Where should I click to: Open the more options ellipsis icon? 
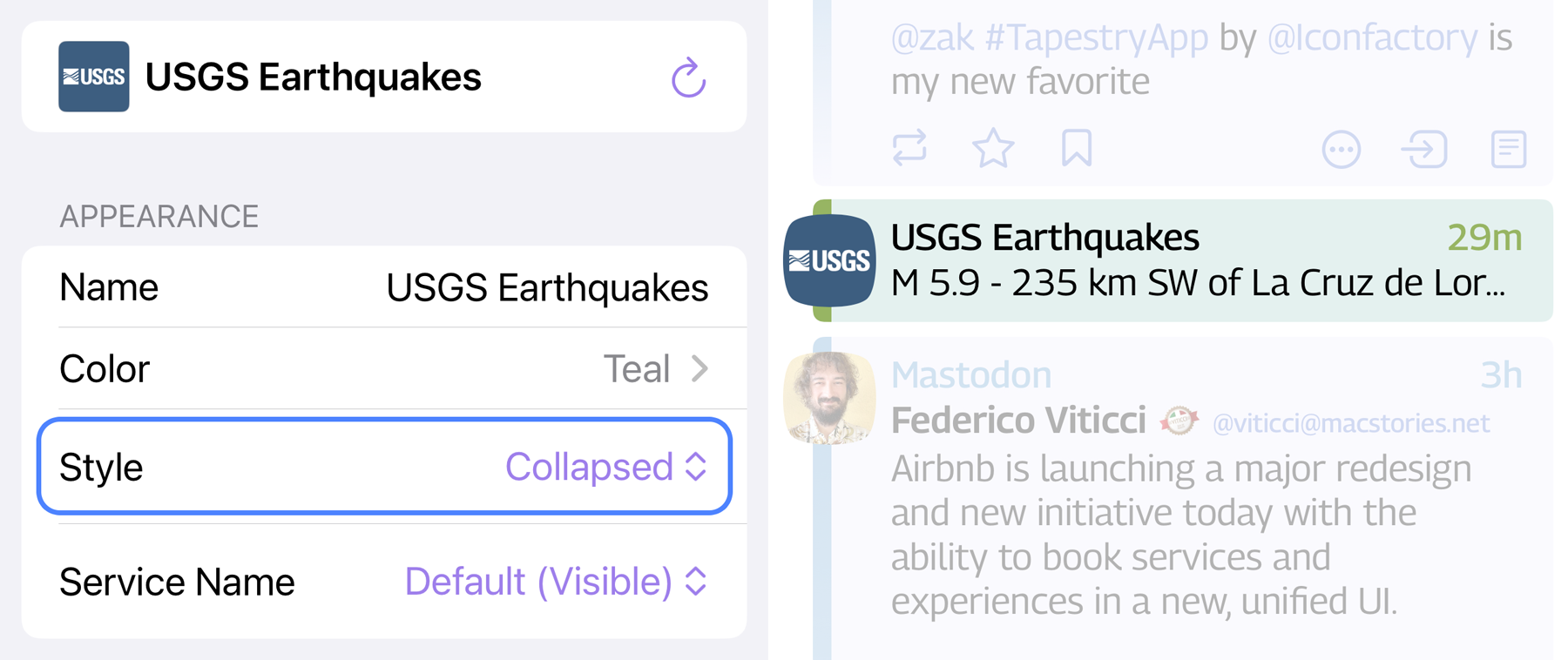tap(1341, 150)
